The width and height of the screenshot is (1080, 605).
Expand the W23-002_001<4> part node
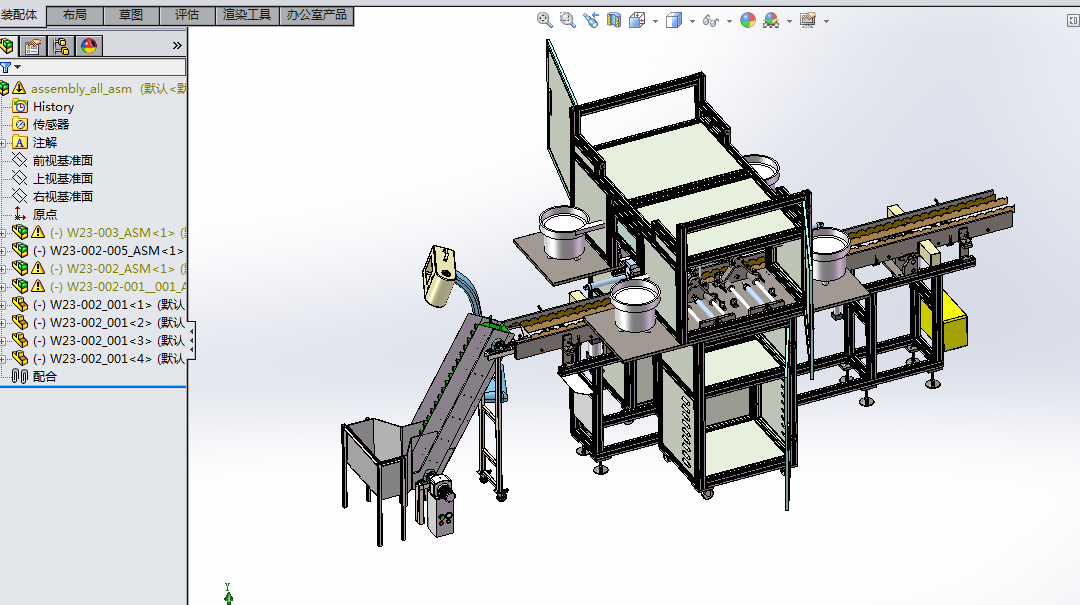[x=4, y=358]
